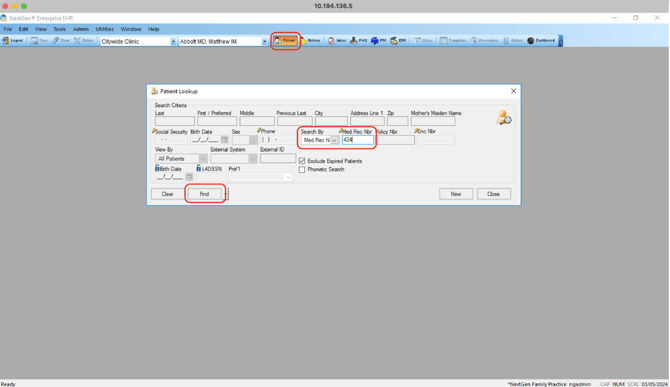Open the Search By dropdown

coord(335,140)
